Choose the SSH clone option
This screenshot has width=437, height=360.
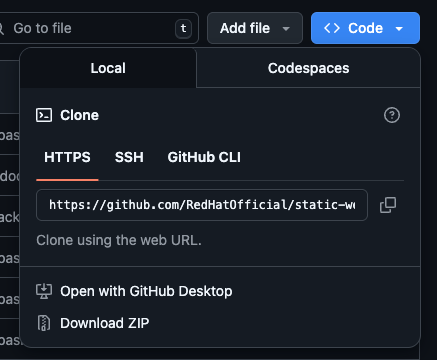coord(129,157)
